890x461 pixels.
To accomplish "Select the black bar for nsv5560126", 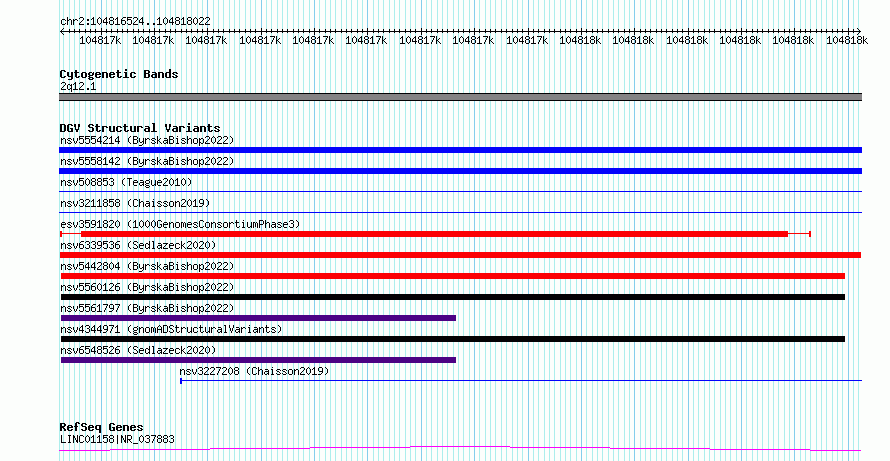I will click(453, 297).
